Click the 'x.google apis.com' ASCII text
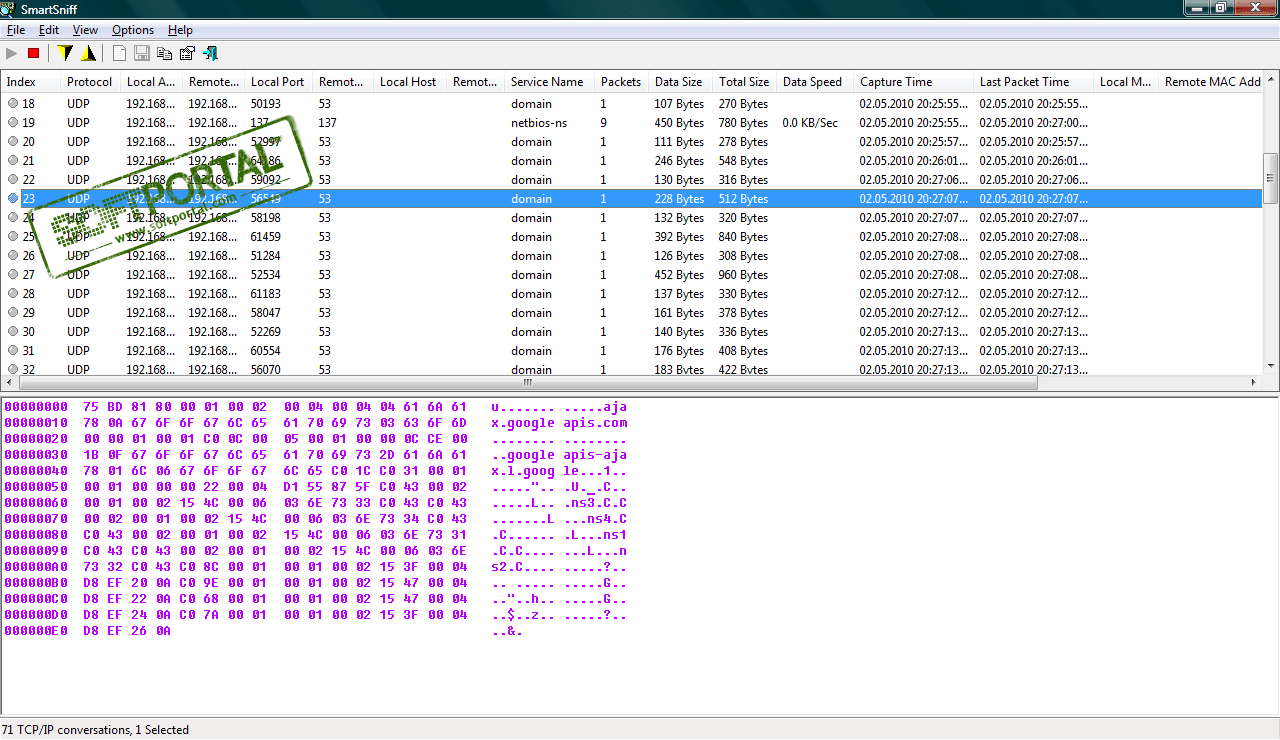The width and height of the screenshot is (1280, 740). [559, 423]
